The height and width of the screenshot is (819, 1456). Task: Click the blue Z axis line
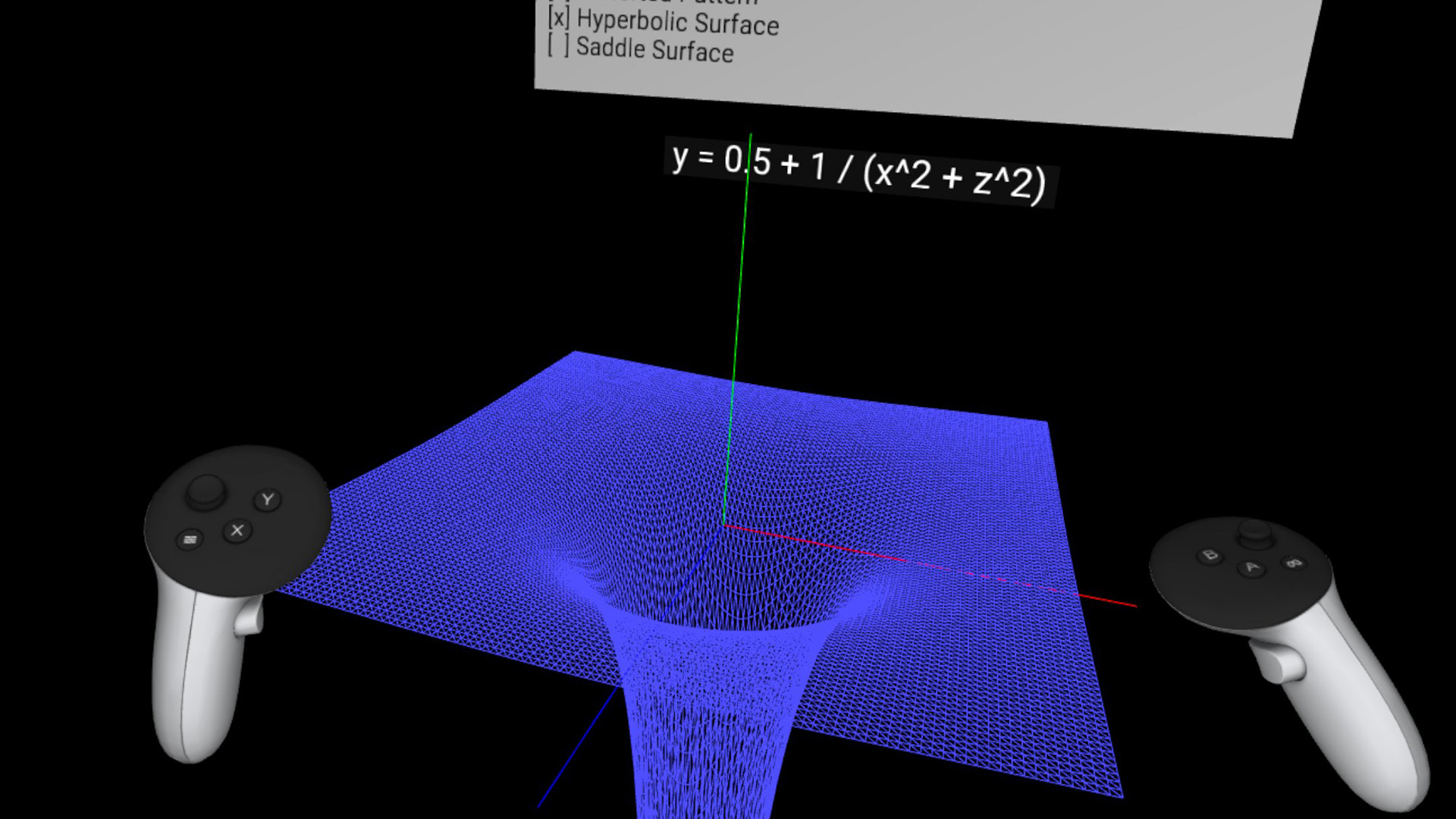[576, 747]
